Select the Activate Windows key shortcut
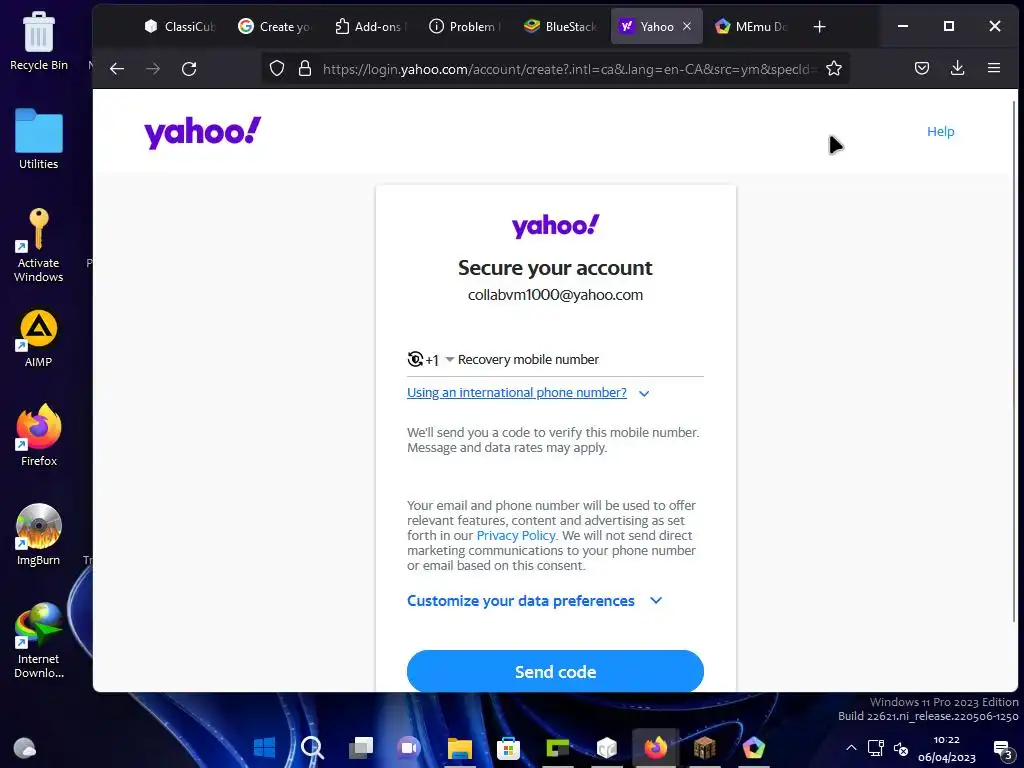The image size is (1024, 768). [39, 245]
